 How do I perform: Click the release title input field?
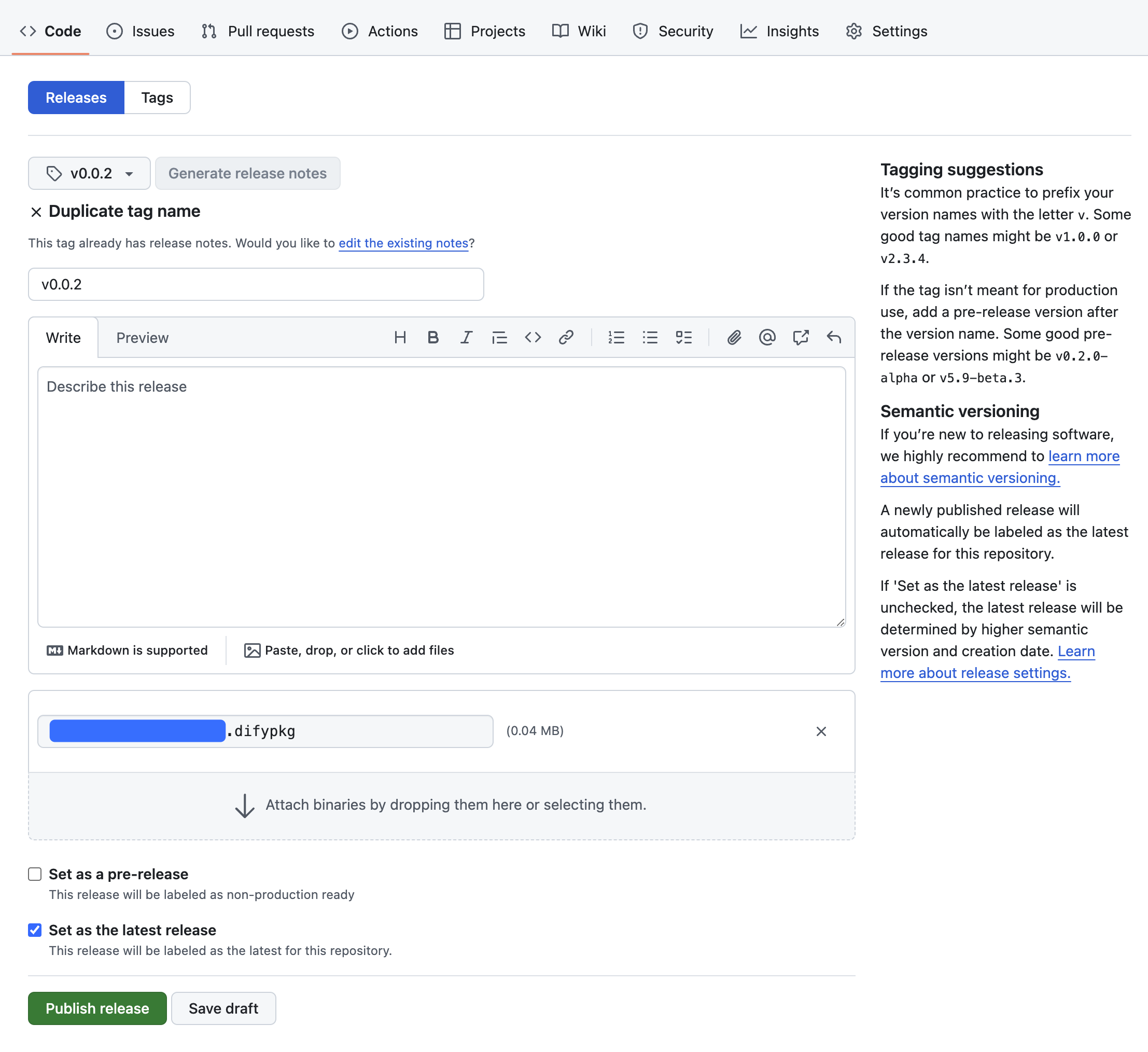pos(256,284)
